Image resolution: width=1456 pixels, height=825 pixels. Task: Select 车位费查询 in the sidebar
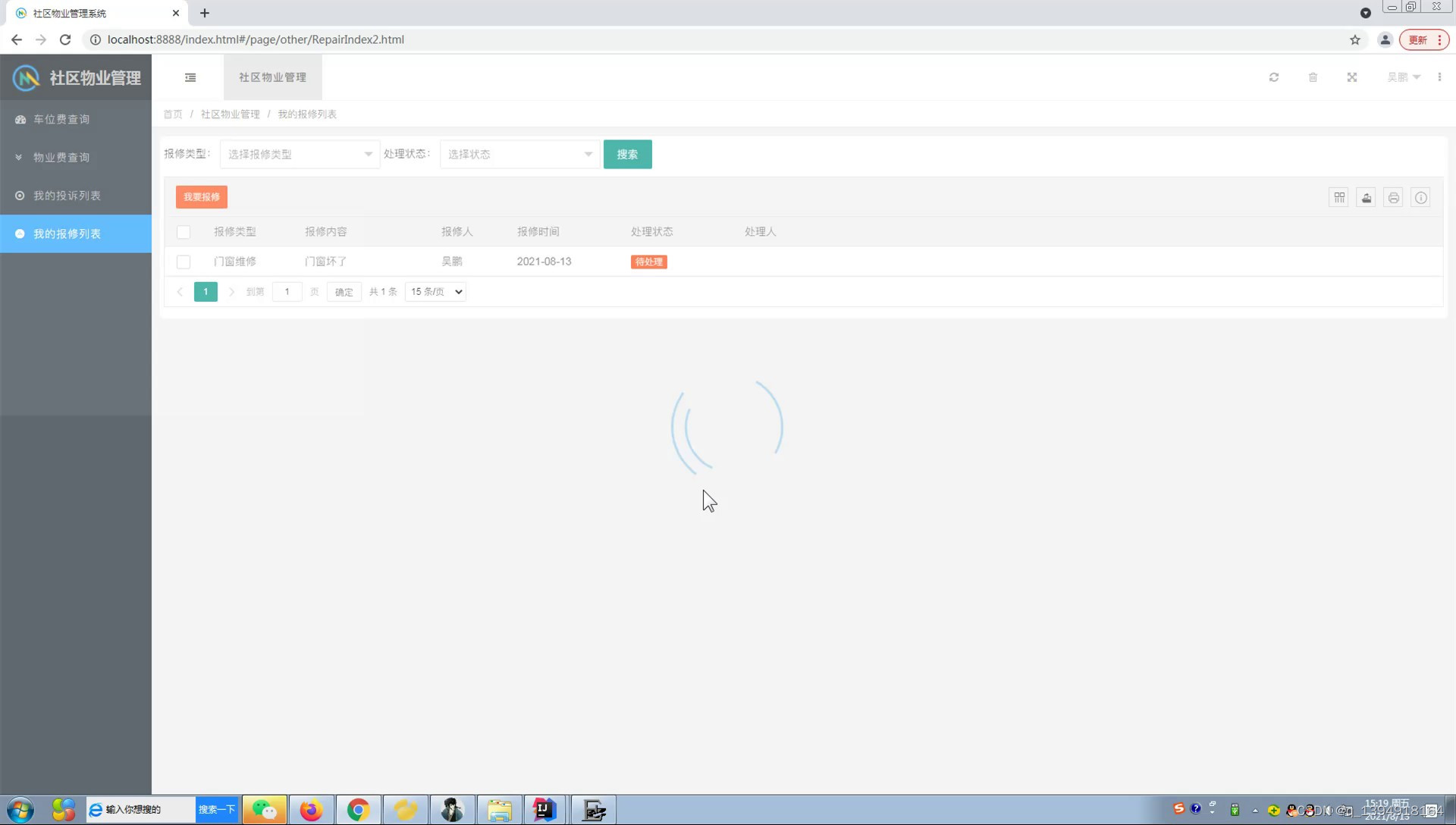tap(61, 119)
